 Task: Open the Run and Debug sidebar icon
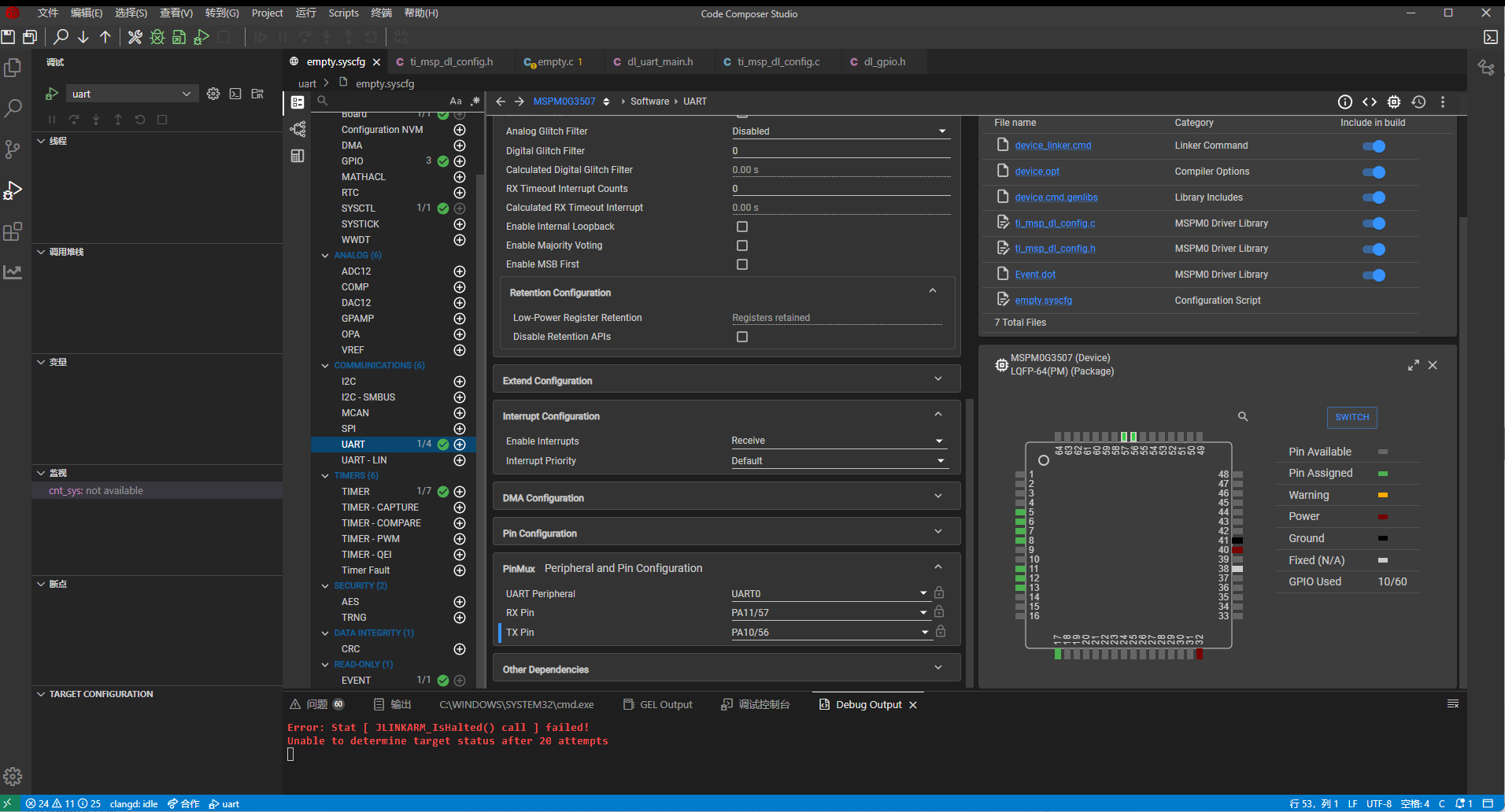(x=13, y=190)
